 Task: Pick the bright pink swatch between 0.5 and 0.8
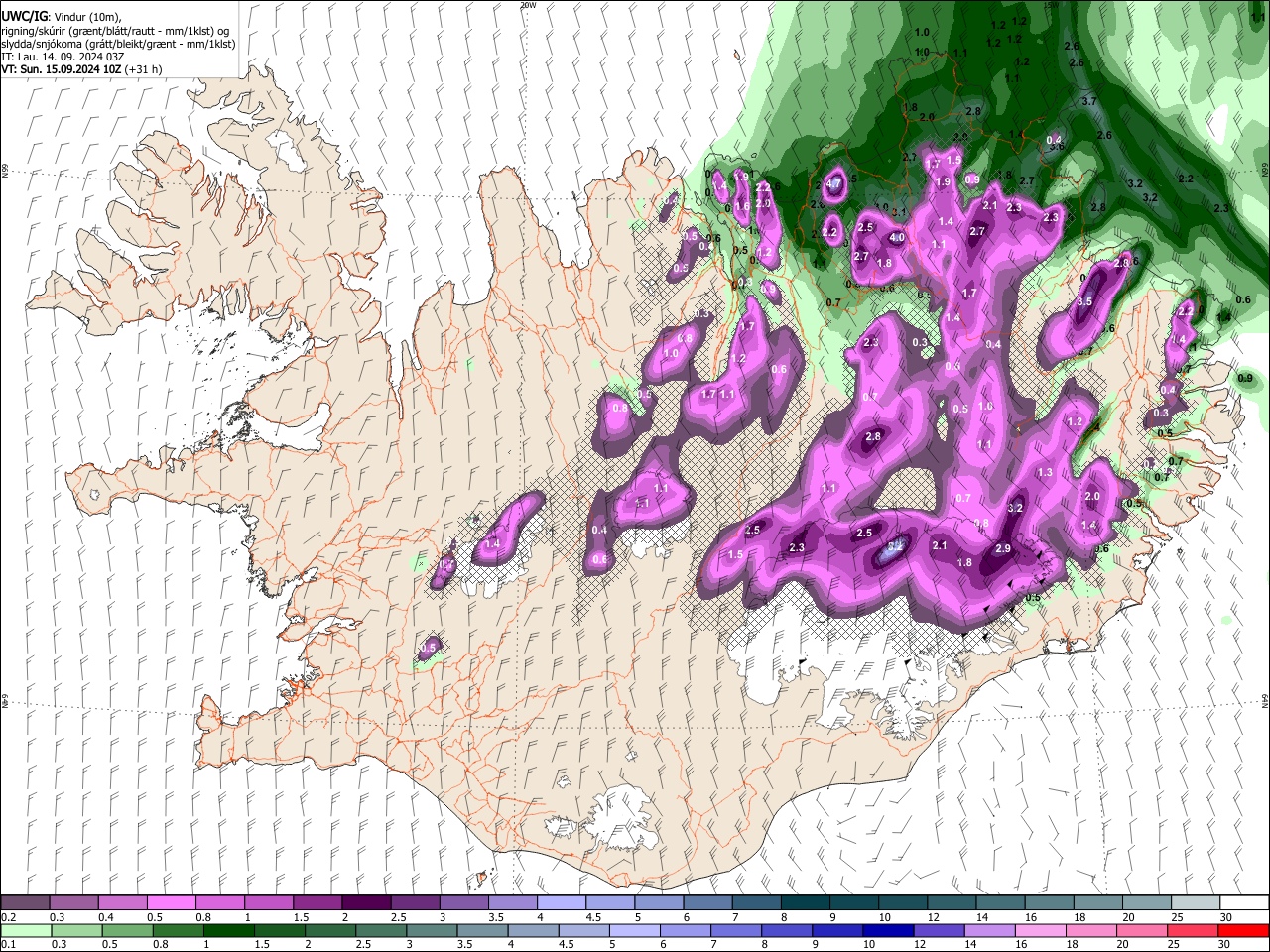172,903
